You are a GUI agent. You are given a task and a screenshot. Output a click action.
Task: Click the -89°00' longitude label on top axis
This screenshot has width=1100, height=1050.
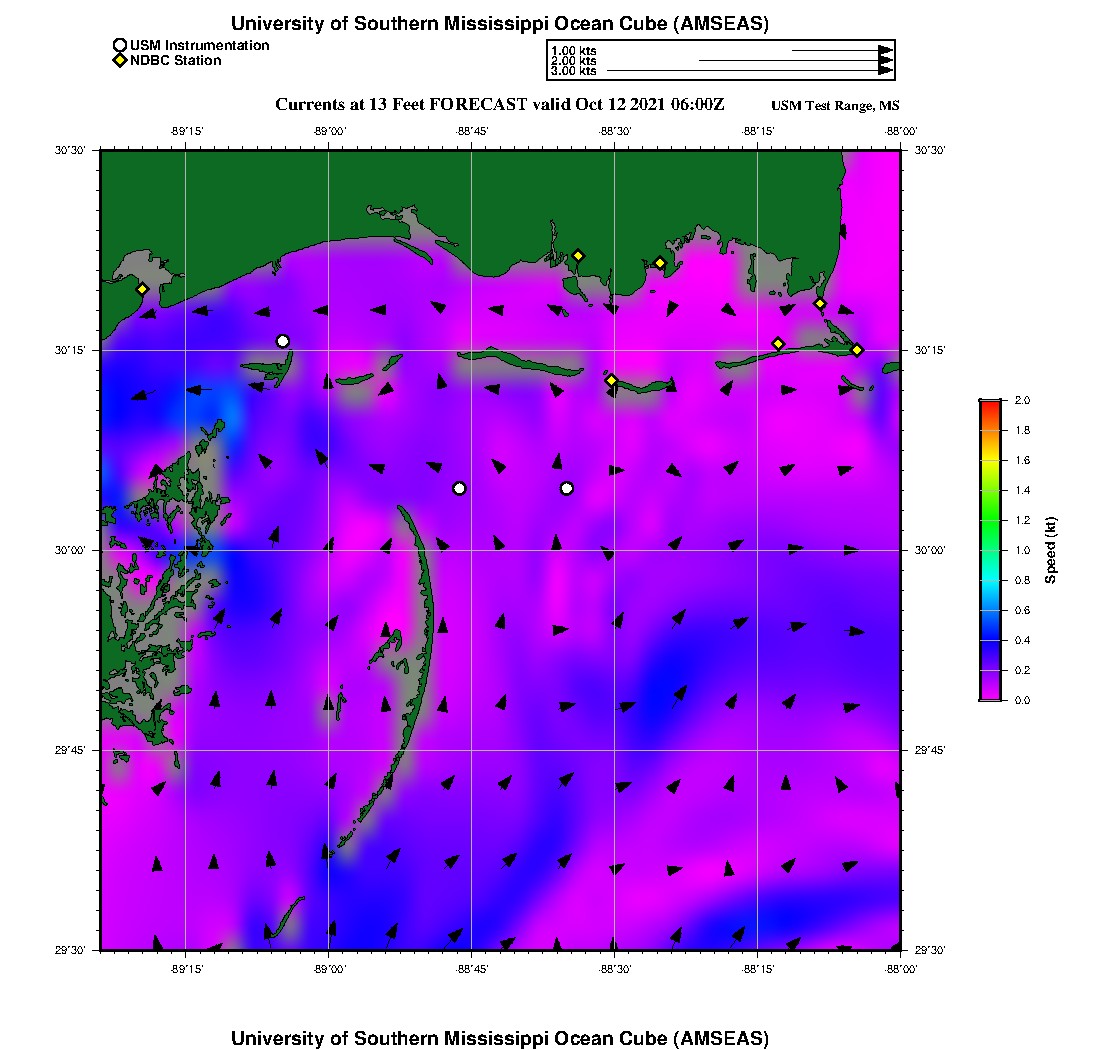[x=328, y=130]
